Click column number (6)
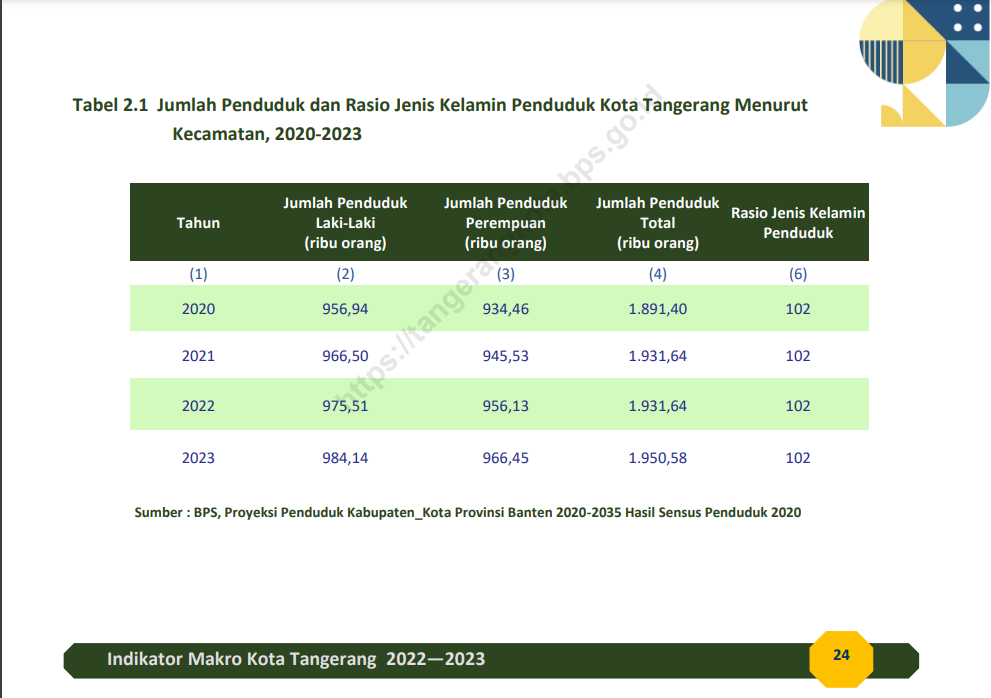Screen dimensions: 991x698 pyautogui.click(x=798, y=274)
